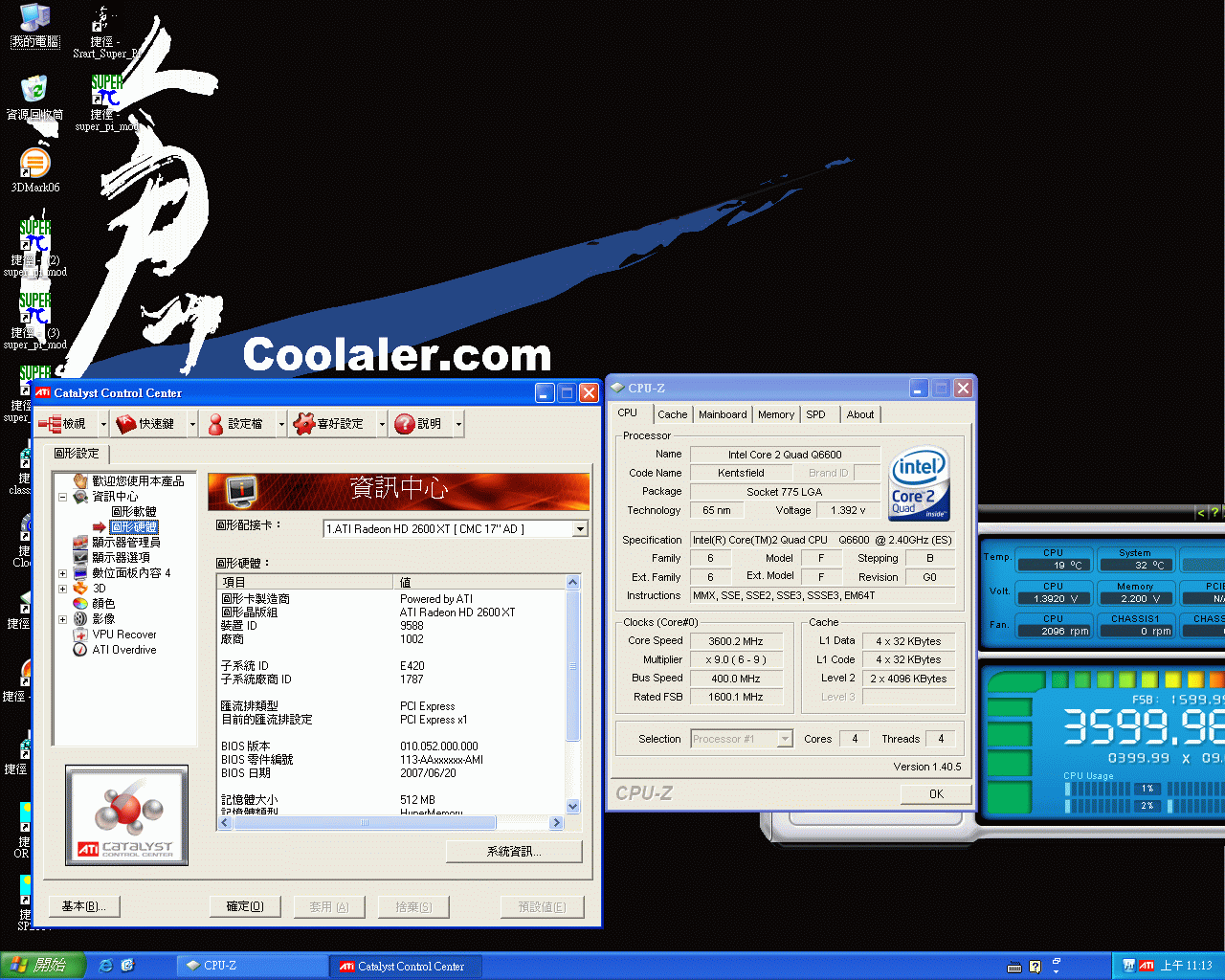Open the 說明 dropdown arrow in toolbar

[x=458, y=424]
